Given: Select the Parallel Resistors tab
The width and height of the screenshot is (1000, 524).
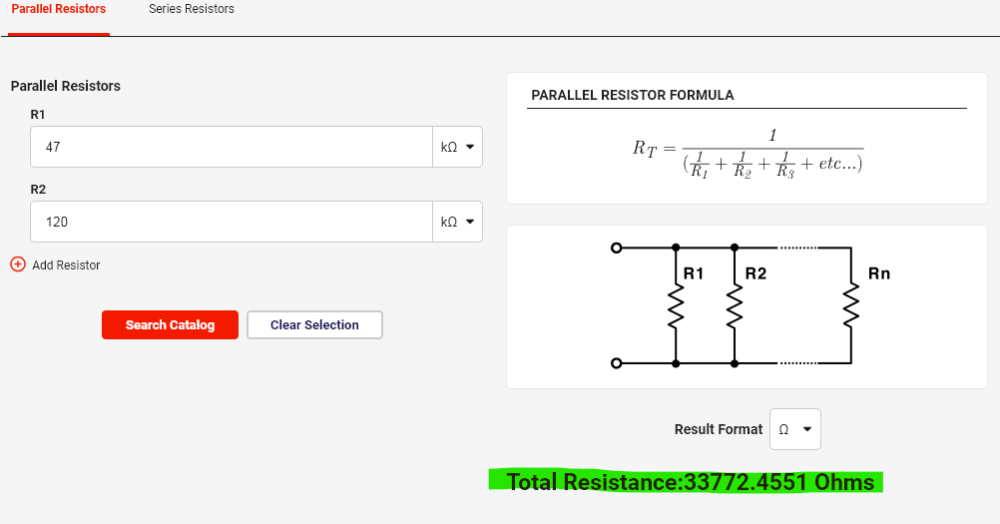Looking at the screenshot, I should (59, 9).
